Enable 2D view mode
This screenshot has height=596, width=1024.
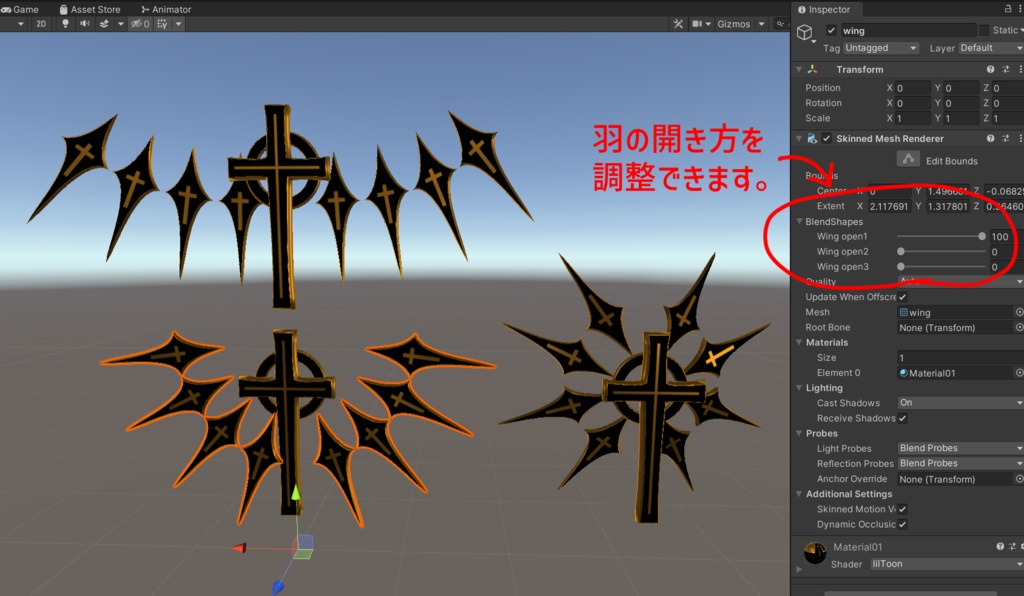tap(40, 24)
